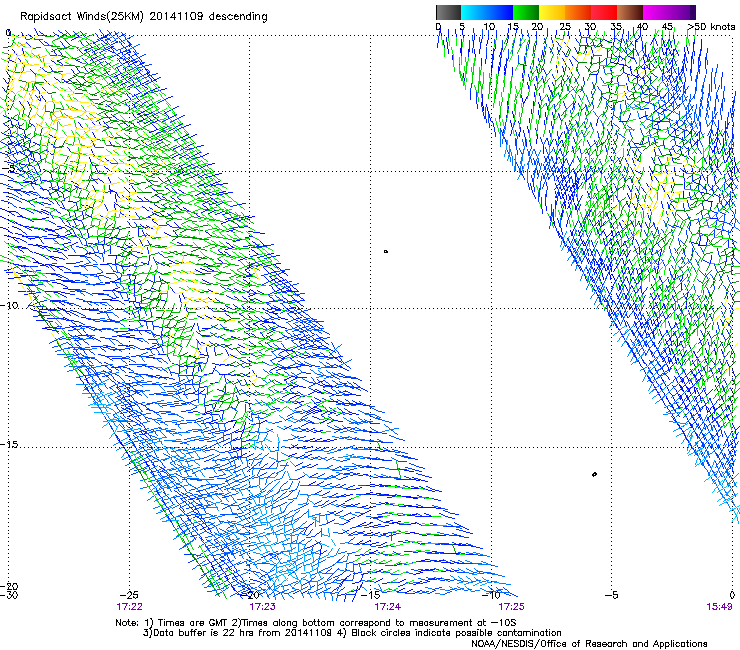
Task: Click the 17:22 pass time label
Action: 129,607
